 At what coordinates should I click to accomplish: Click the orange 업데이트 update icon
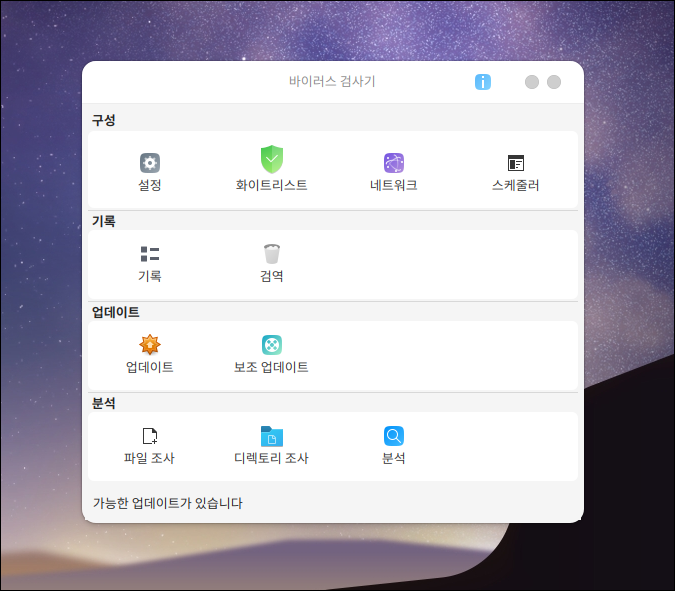(150, 345)
